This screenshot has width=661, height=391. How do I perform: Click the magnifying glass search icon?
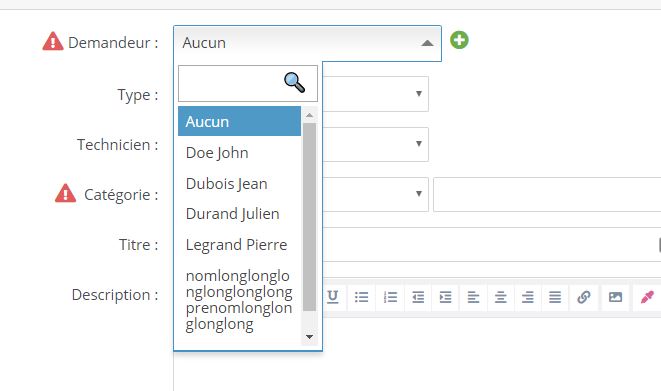click(x=294, y=83)
